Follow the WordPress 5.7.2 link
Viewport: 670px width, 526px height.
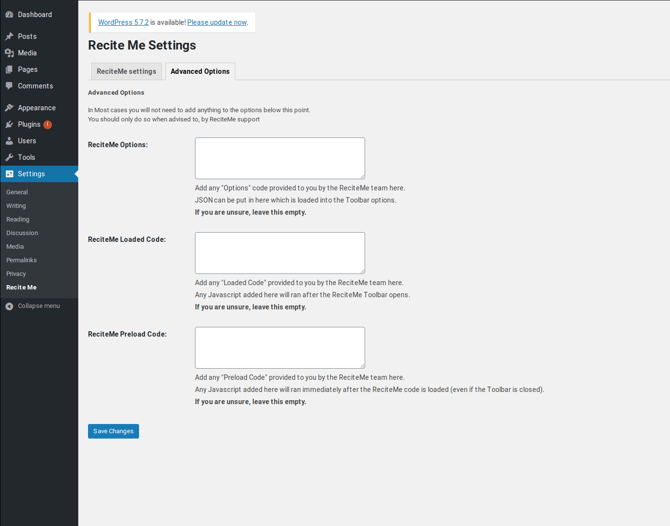coord(123,22)
